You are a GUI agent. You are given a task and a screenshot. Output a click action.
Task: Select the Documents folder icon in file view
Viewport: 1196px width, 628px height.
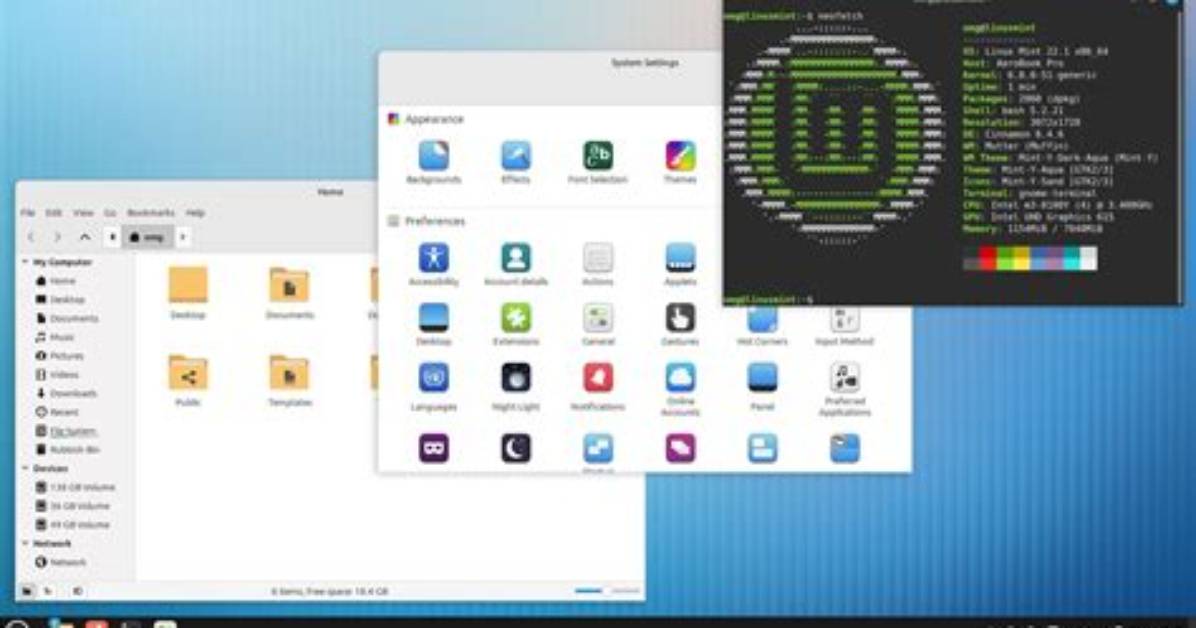[x=289, y=285]
